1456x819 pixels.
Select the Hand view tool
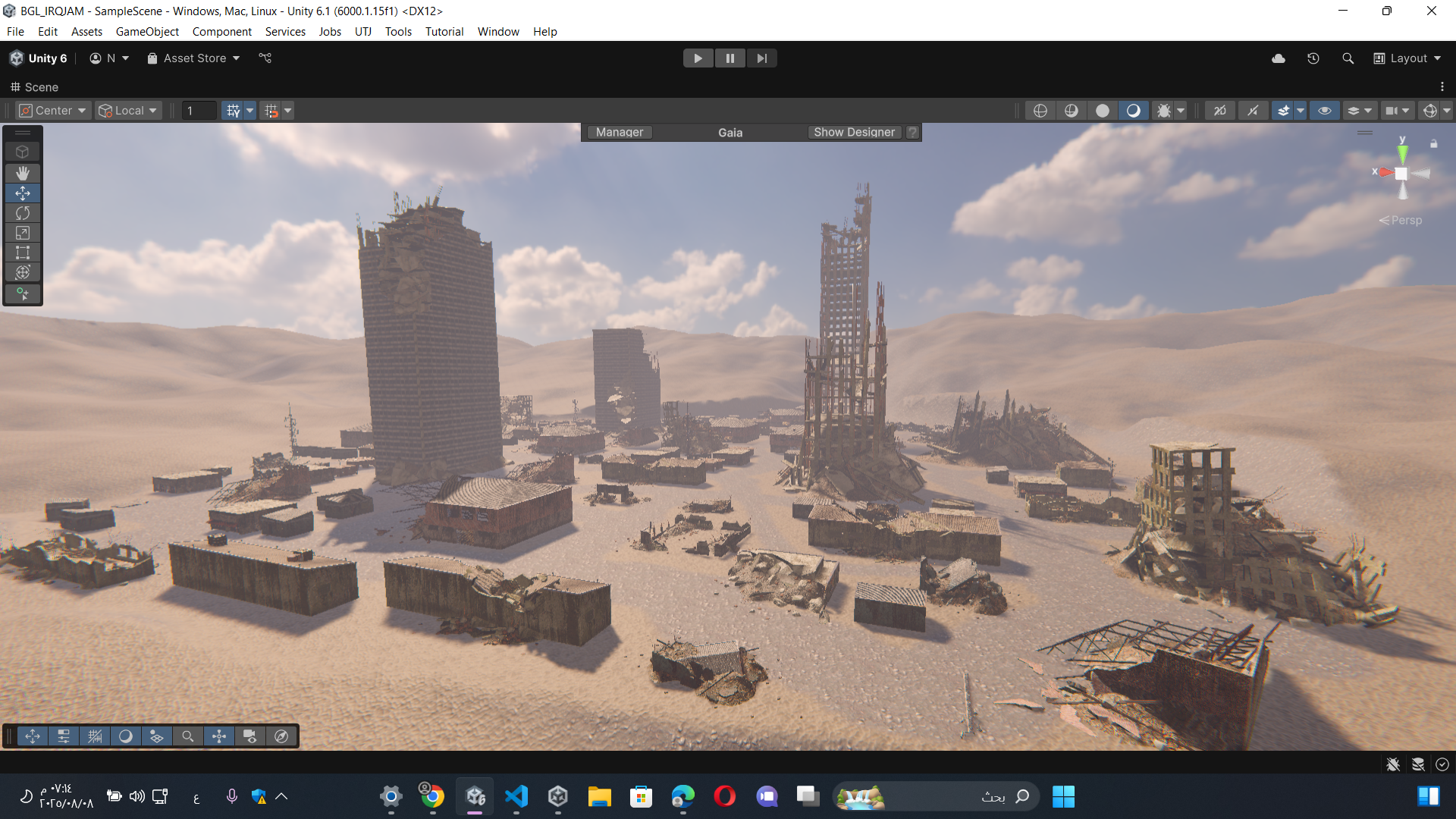[x=23, y=173]
